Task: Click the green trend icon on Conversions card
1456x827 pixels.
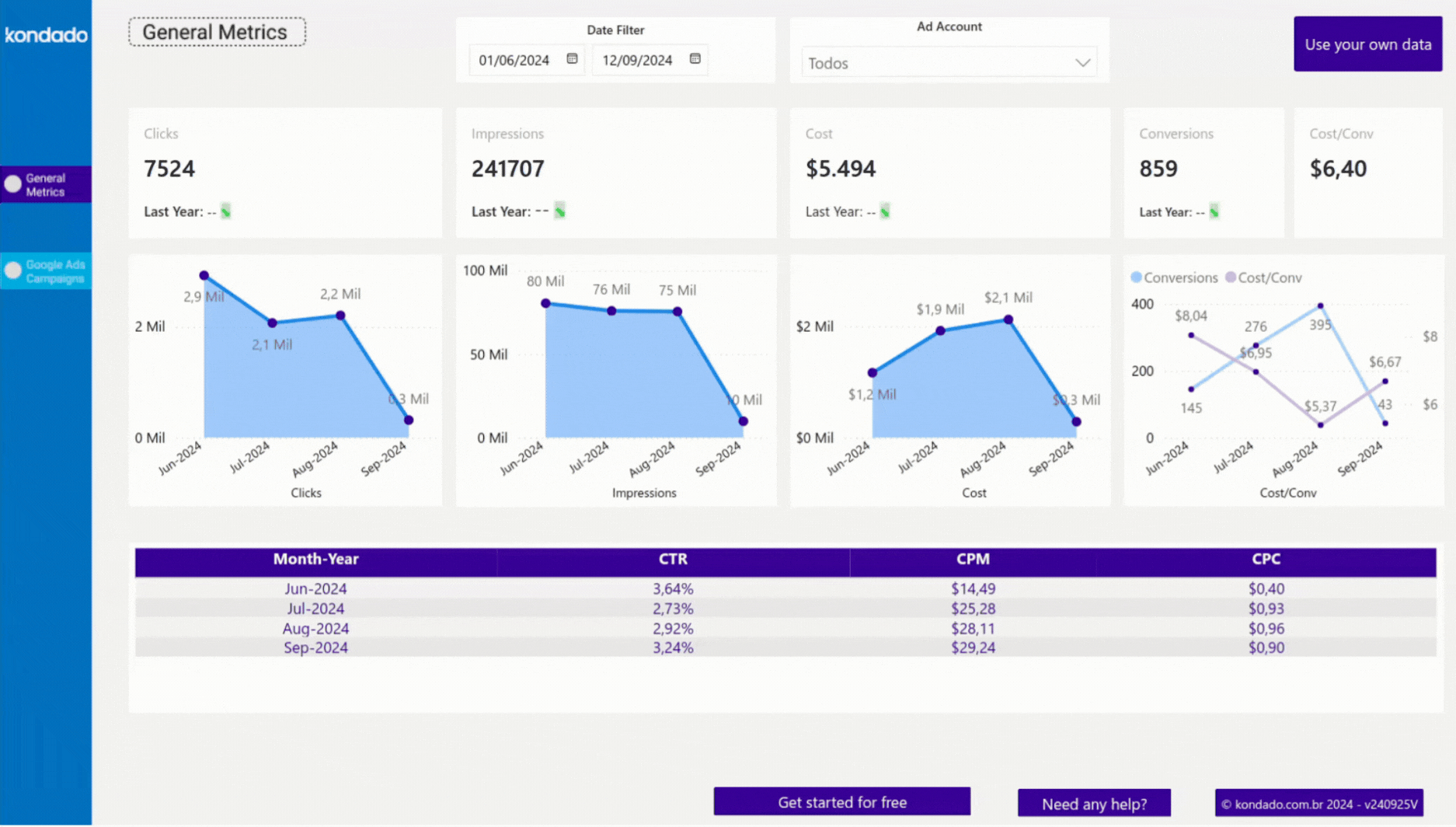Action: pos(1213,211)
